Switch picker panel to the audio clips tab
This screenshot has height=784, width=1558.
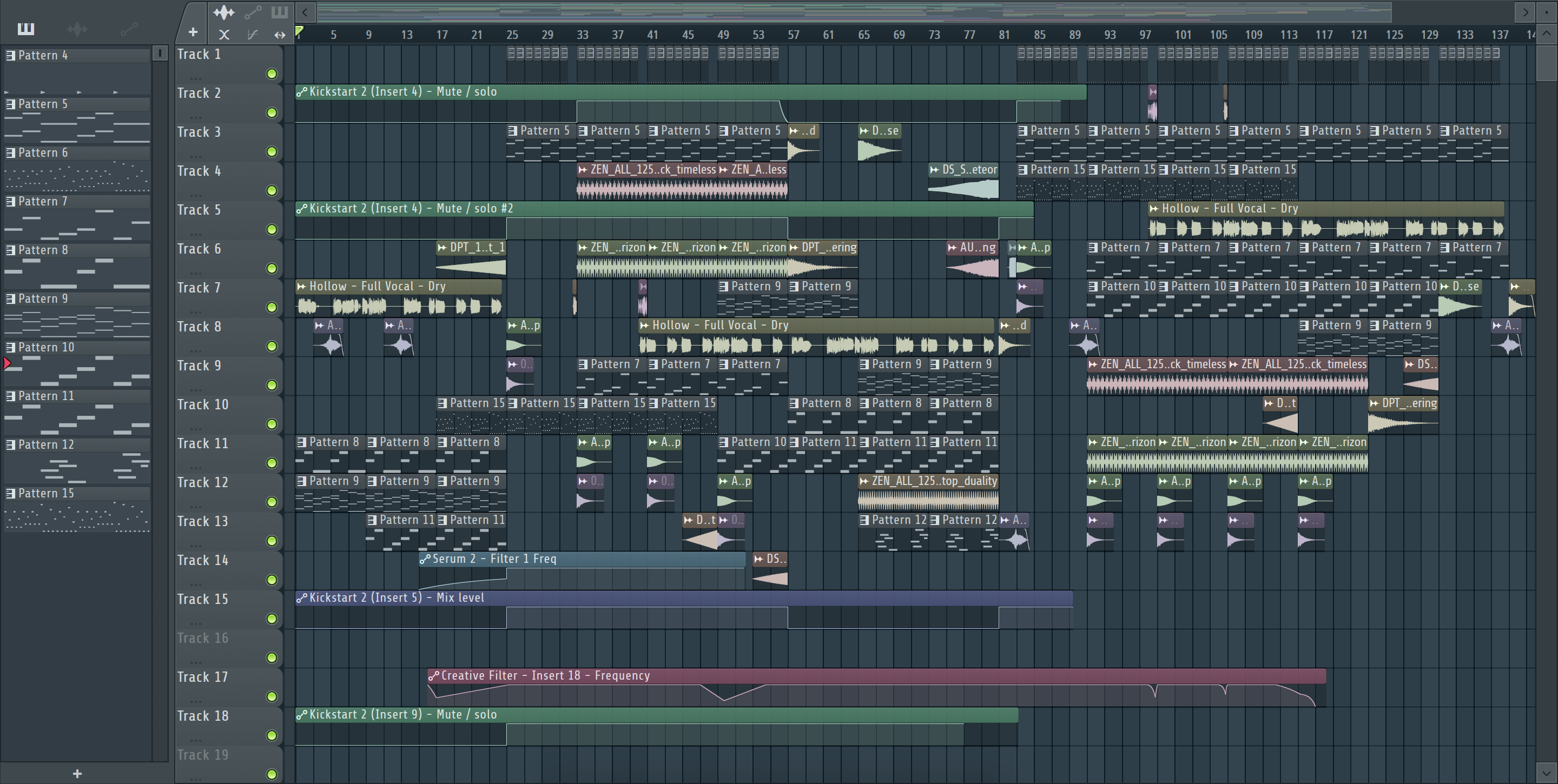[77, 29]
